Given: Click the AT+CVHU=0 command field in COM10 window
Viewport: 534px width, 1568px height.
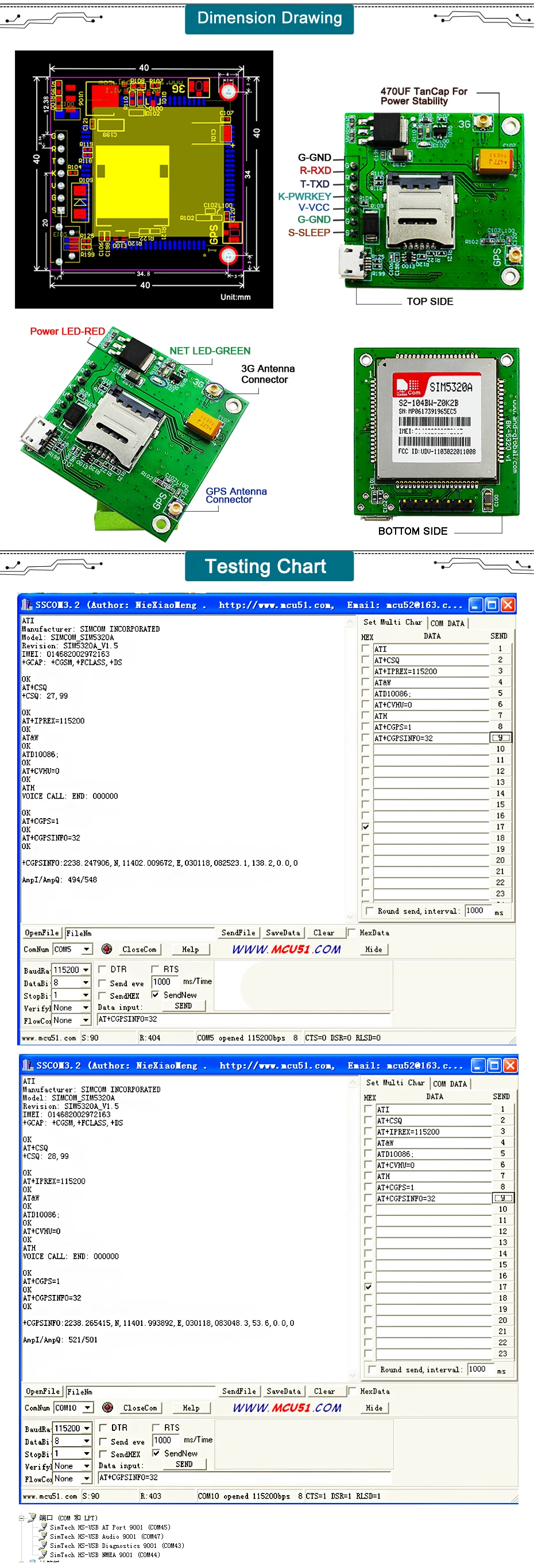Looking at the screenshot, I should click(x=434, y=1165).
